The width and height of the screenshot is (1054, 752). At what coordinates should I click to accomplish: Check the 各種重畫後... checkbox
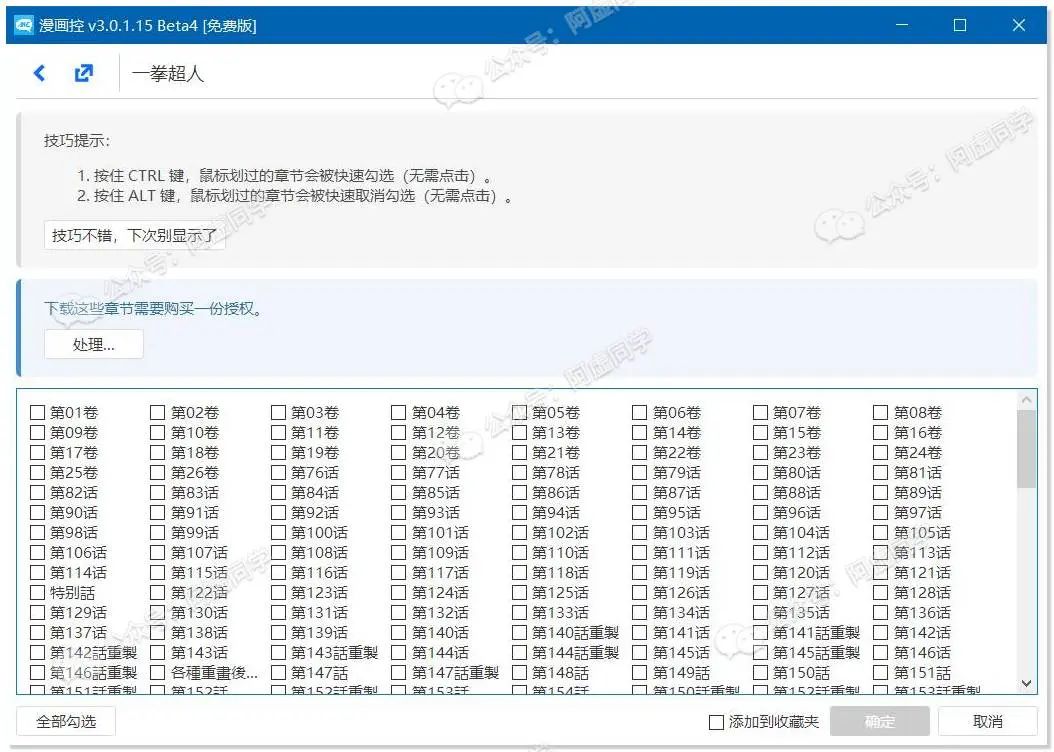pos(157,673)
